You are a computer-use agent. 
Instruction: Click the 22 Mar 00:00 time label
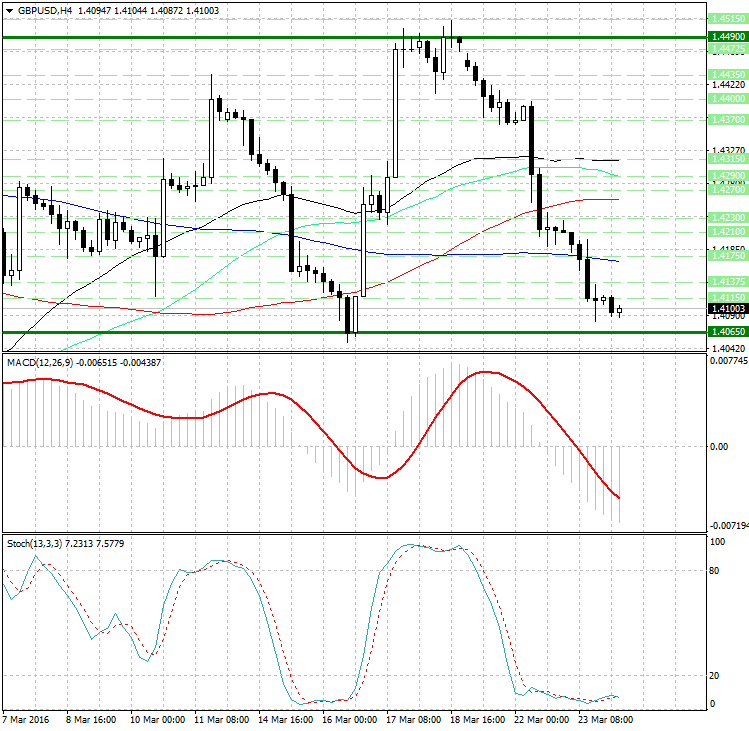[540, 720]
